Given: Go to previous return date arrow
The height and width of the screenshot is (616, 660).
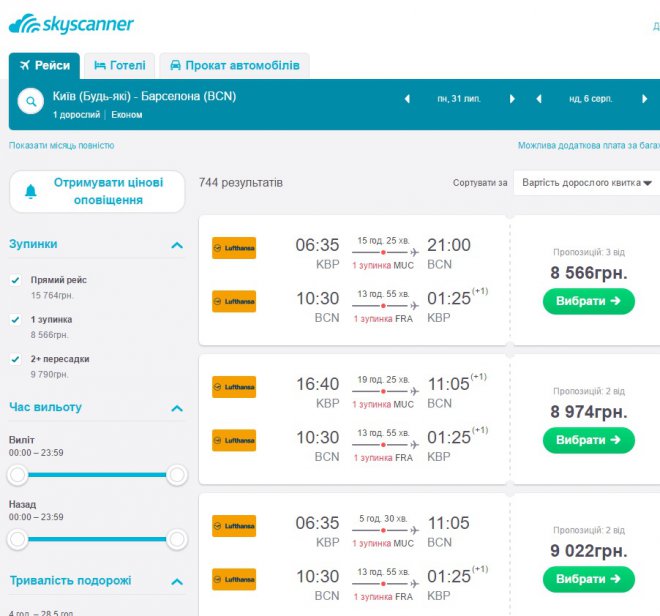Looking at the screenshot, I should click(539, 99).
